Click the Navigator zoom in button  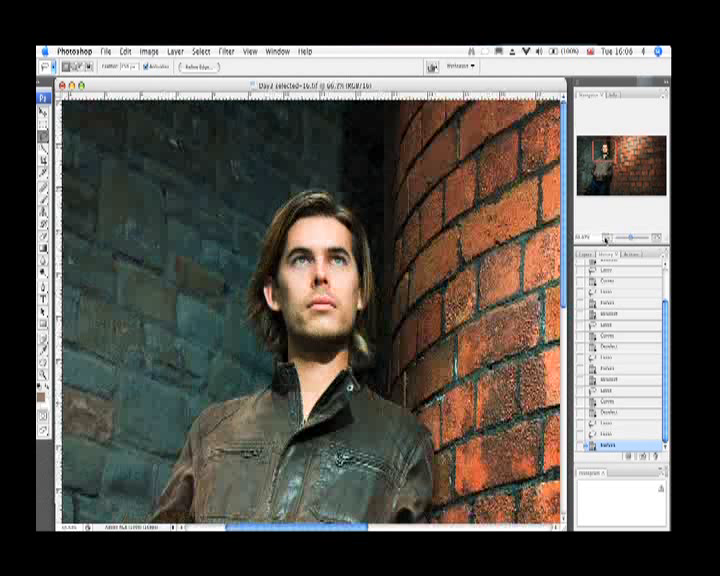(656, 237)
